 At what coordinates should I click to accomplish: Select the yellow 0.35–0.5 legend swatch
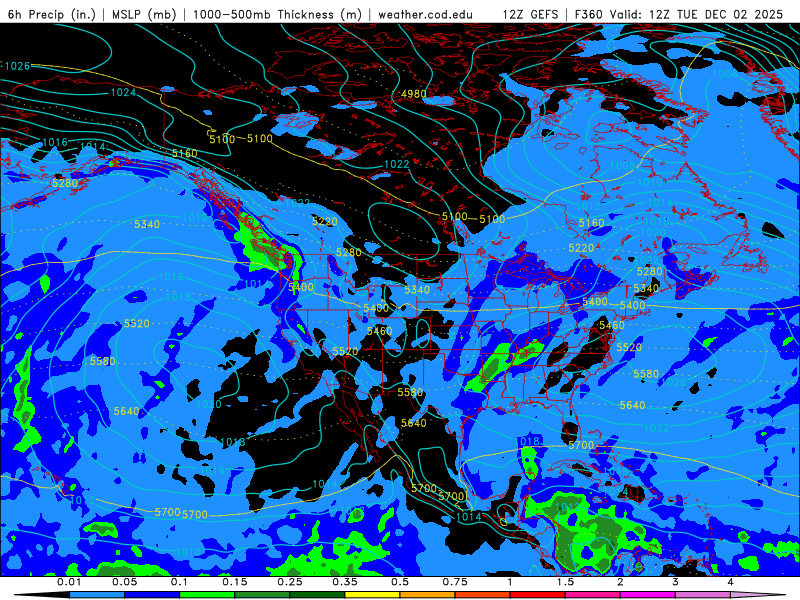point(372,595)
